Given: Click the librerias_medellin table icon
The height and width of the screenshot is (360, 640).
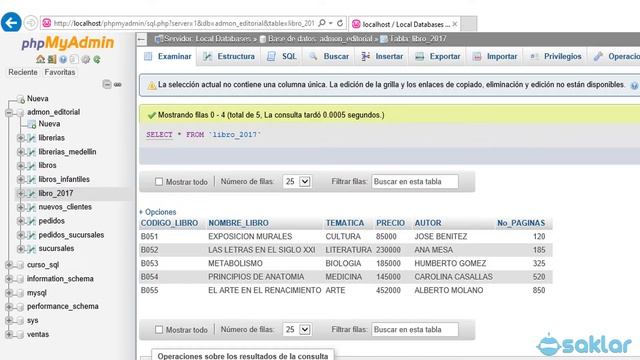Looking at the screenshot, I should (x=31, y=152).
